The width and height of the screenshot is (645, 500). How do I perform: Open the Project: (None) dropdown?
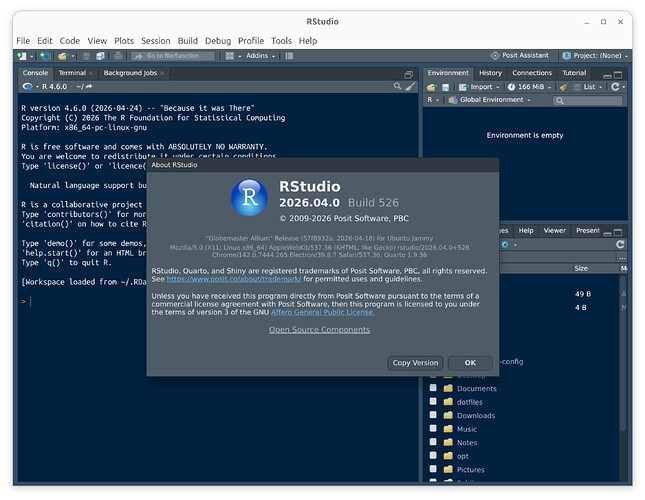click(595, 56)
